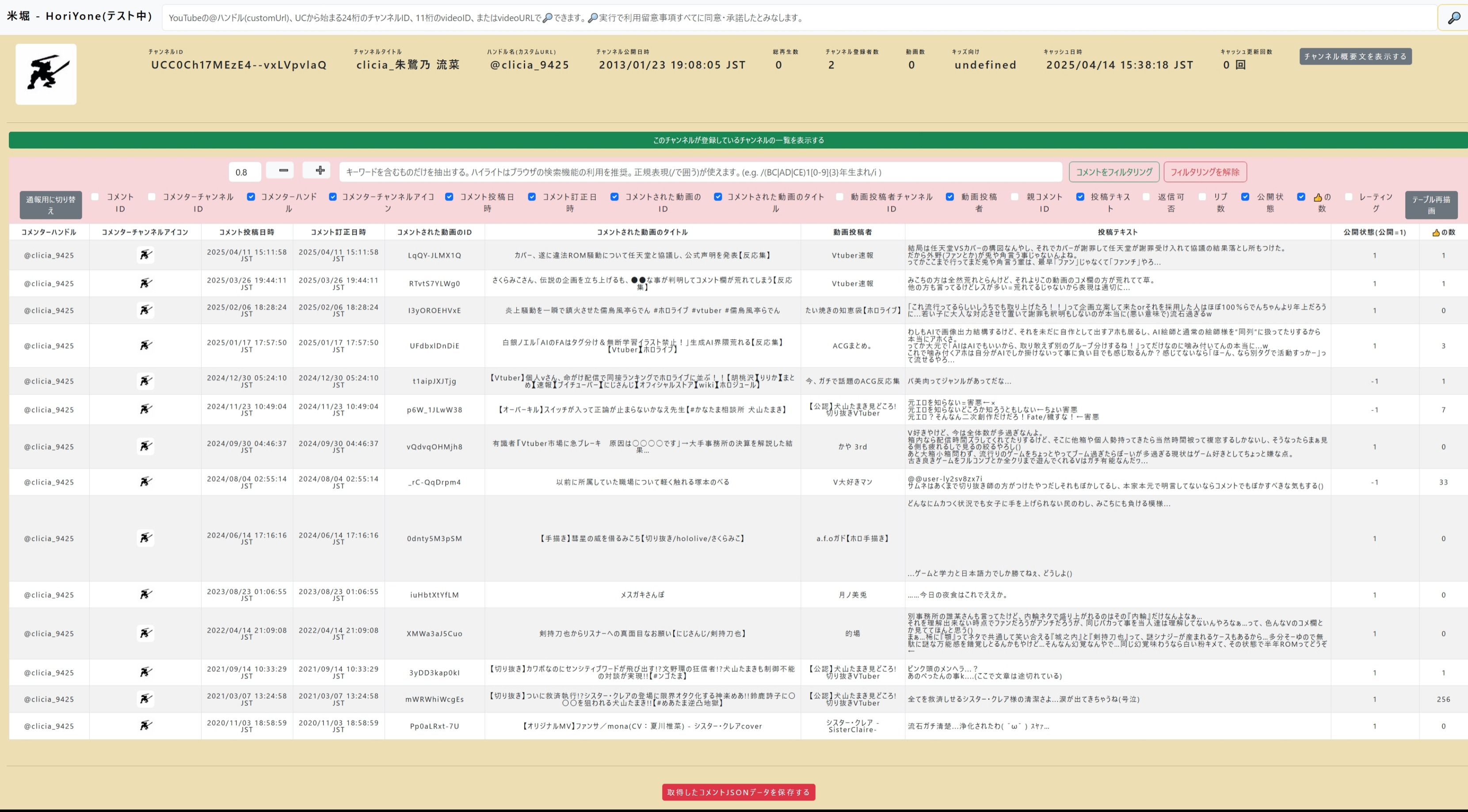Click the メスガキさんぽ video title cell
The width and height of the screenshot is (1468, 812).
pyautogui.click(x=642, y=595)
